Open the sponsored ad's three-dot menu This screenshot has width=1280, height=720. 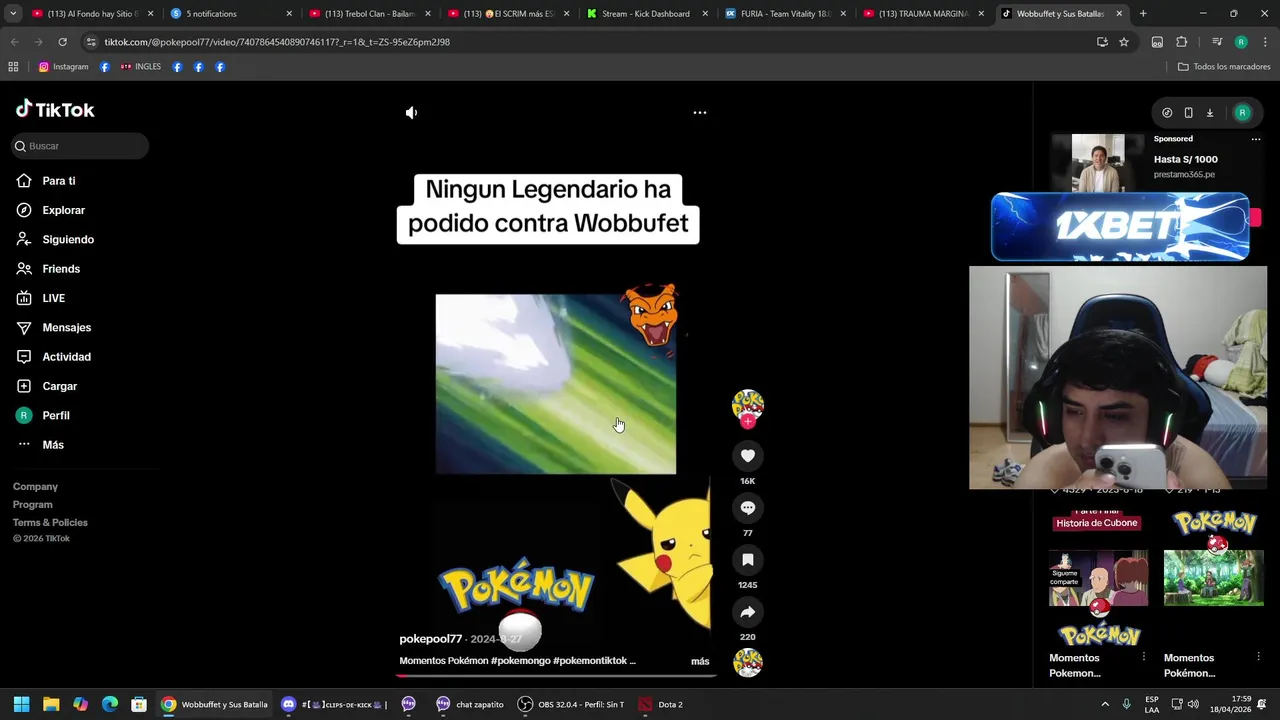click(1256, 140)
